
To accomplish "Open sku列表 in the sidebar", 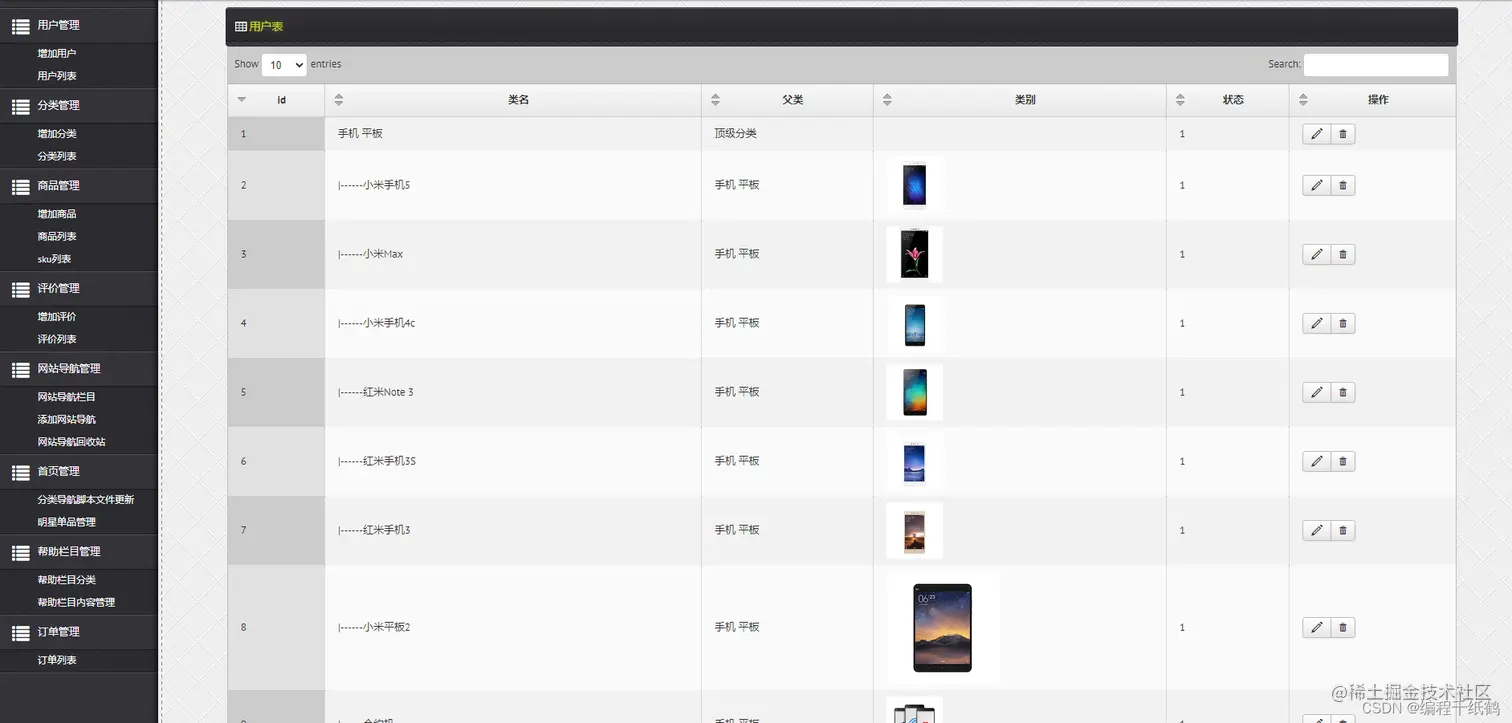I will click(x=54, y=259).
